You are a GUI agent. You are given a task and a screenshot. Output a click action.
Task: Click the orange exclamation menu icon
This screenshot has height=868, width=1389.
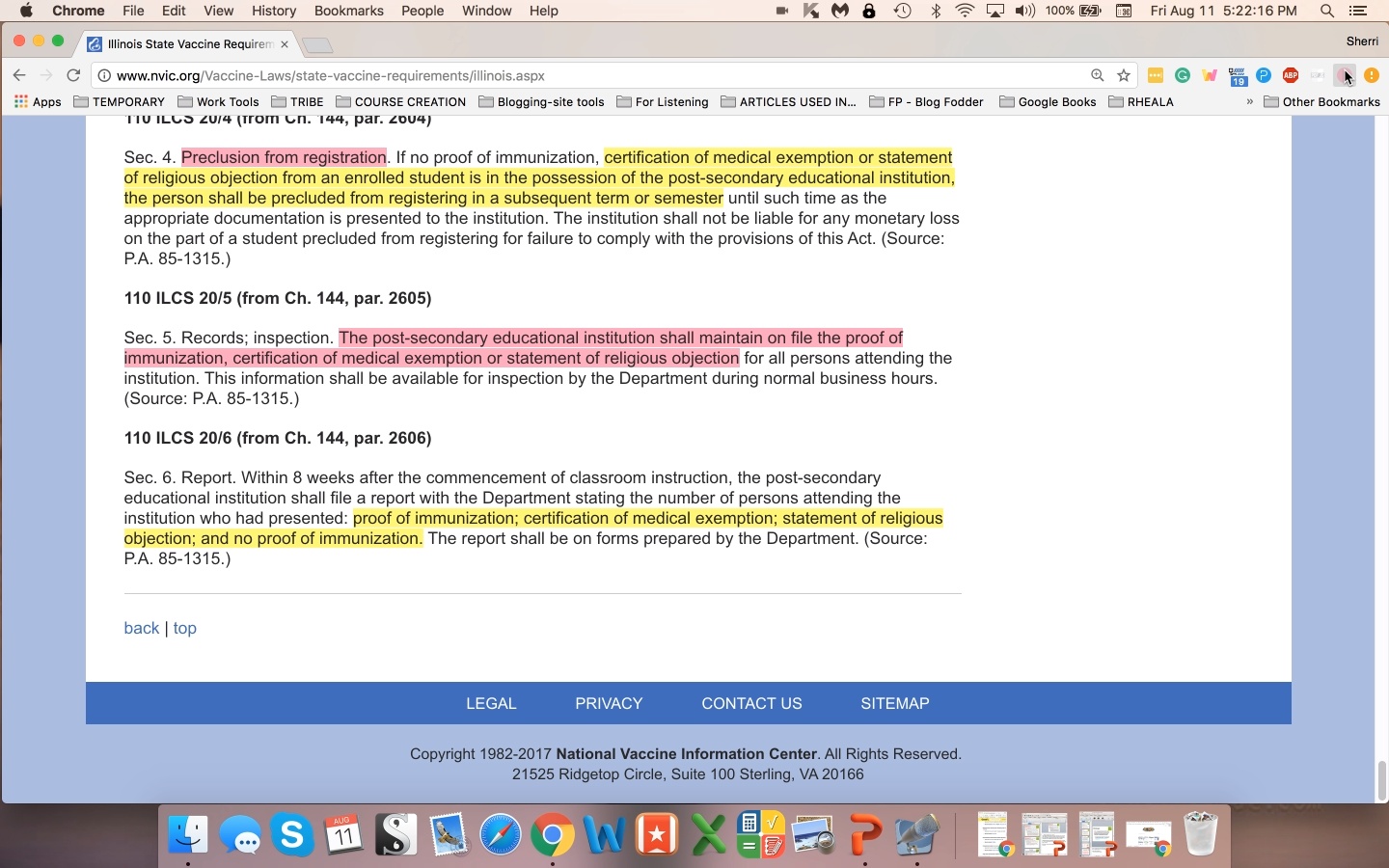tap(1372, 75)
